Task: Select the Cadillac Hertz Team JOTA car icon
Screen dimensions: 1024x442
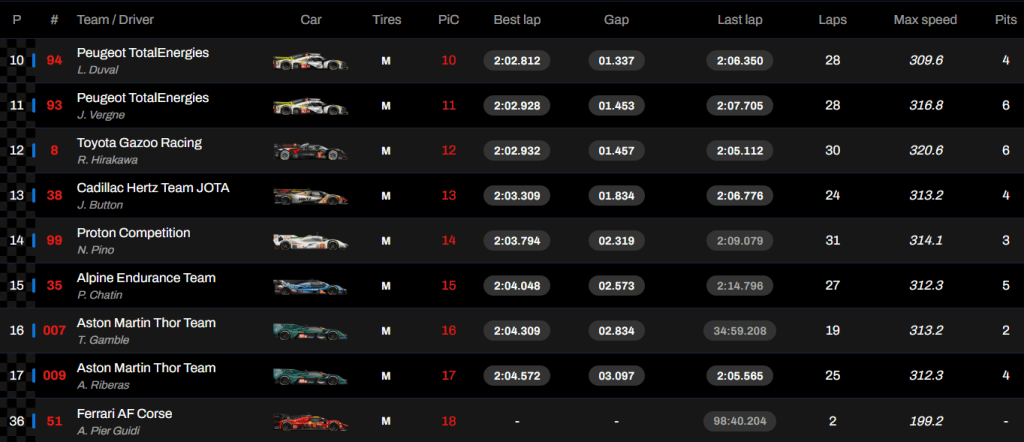Action: click(310, 197)
